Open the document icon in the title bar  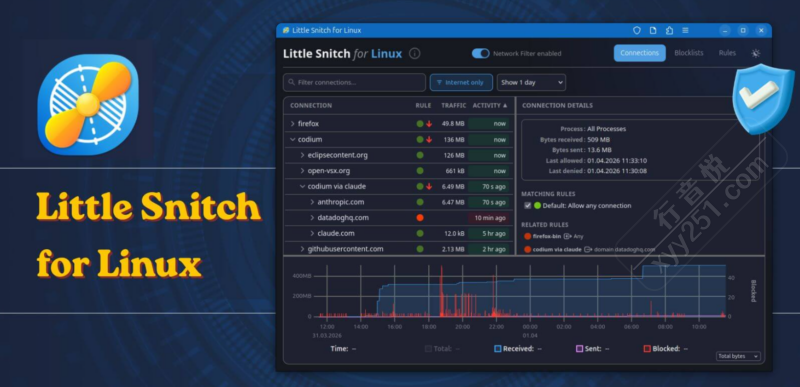click(653, 31)
